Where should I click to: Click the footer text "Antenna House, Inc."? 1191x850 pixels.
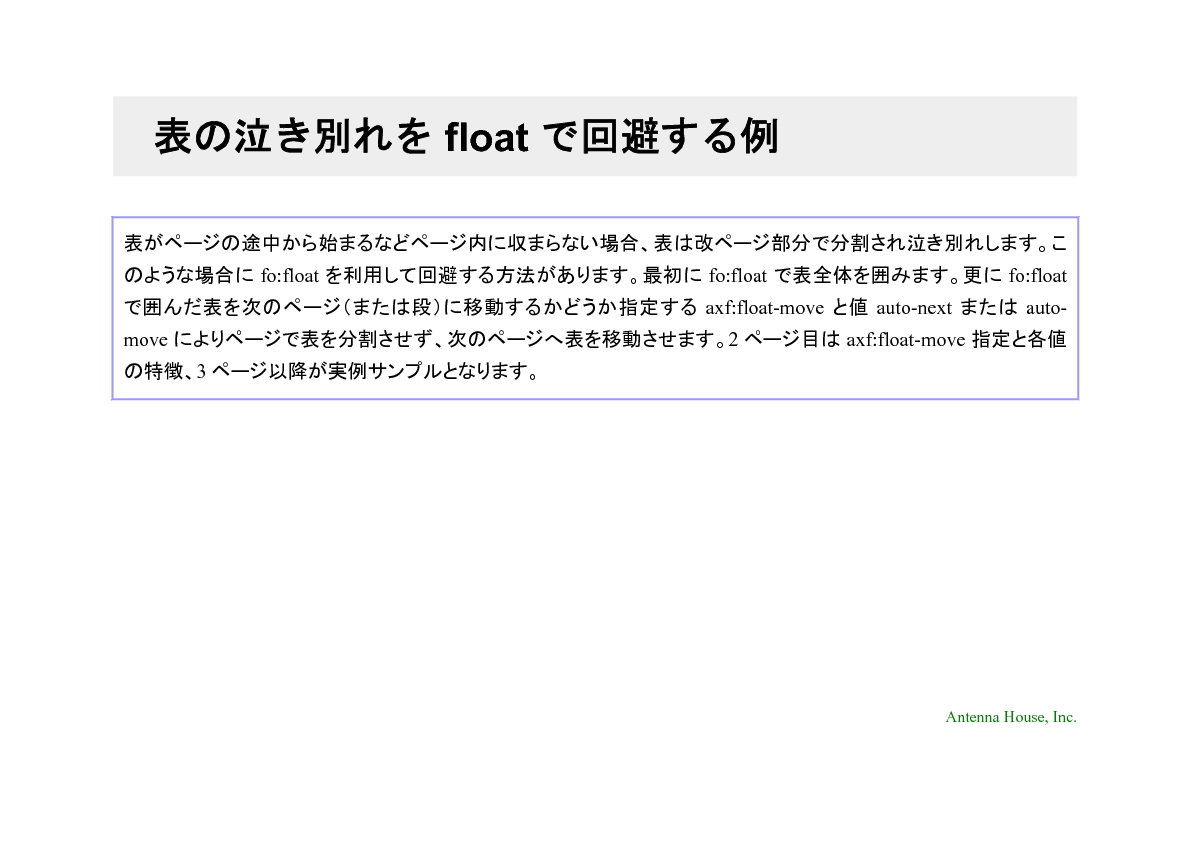coord(1011,717)
